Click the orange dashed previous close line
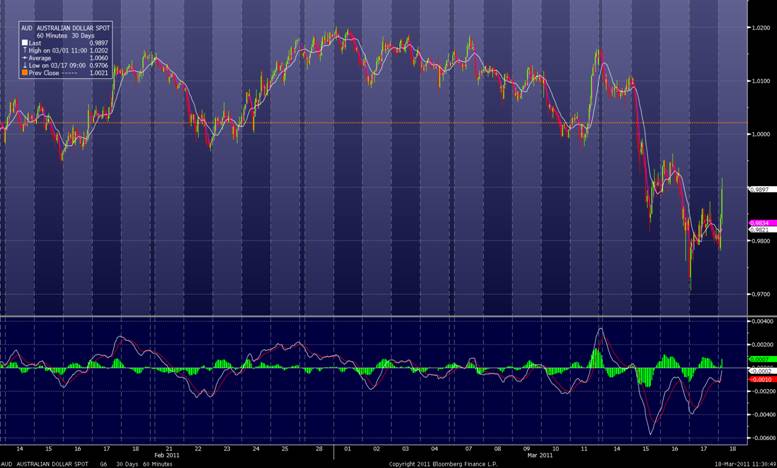The image size is (777, 468). tap(400, 122)
